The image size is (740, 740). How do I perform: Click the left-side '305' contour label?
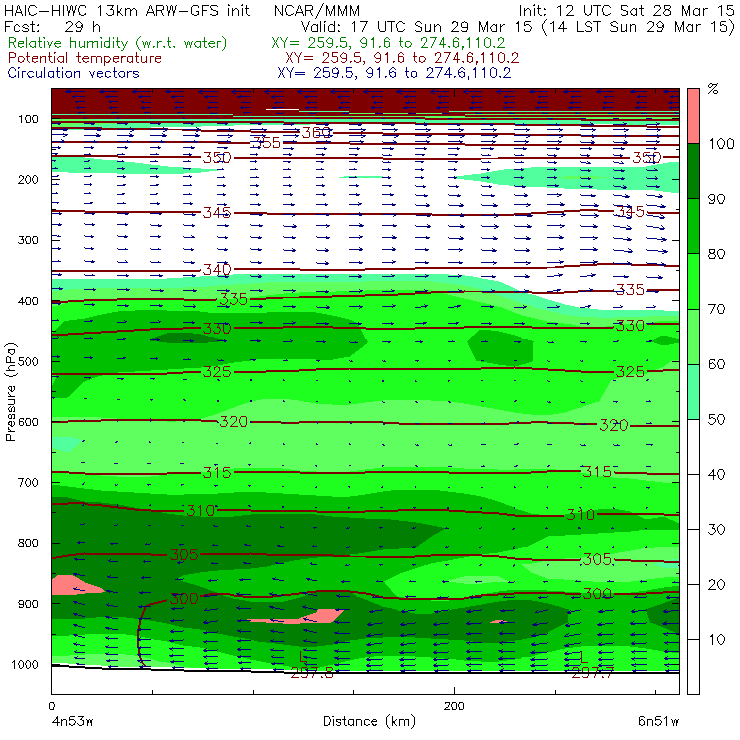[184, 555]
